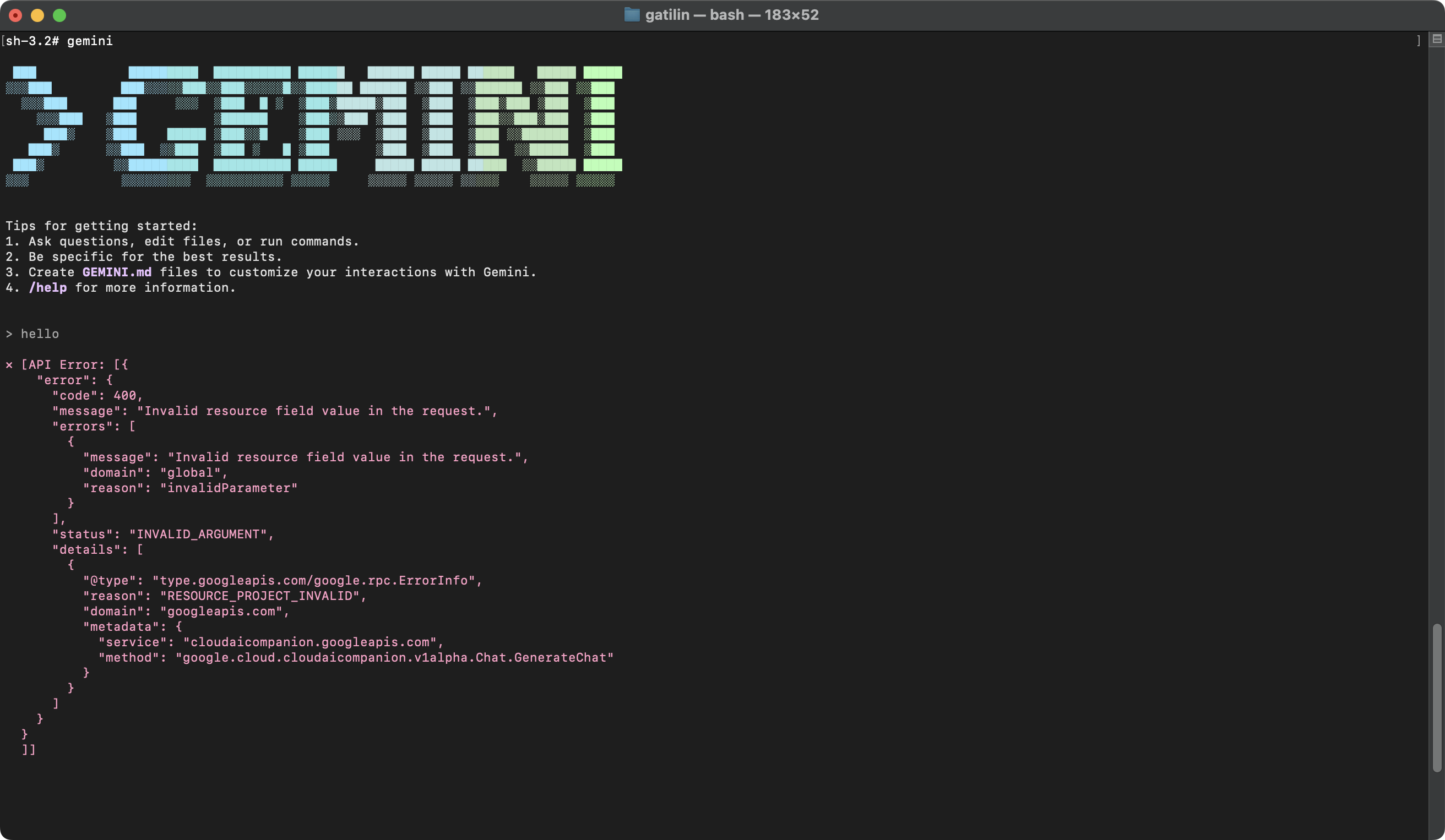Zoom the window with the green button

coord(59,15)
